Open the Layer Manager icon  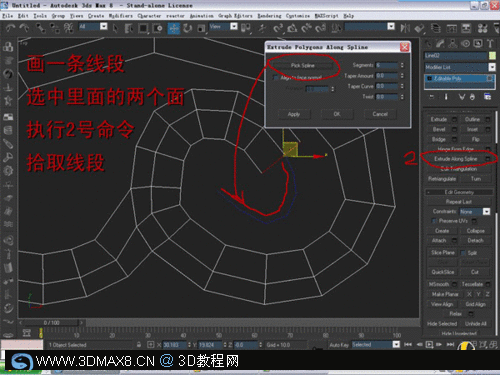[x=436, y=28]
